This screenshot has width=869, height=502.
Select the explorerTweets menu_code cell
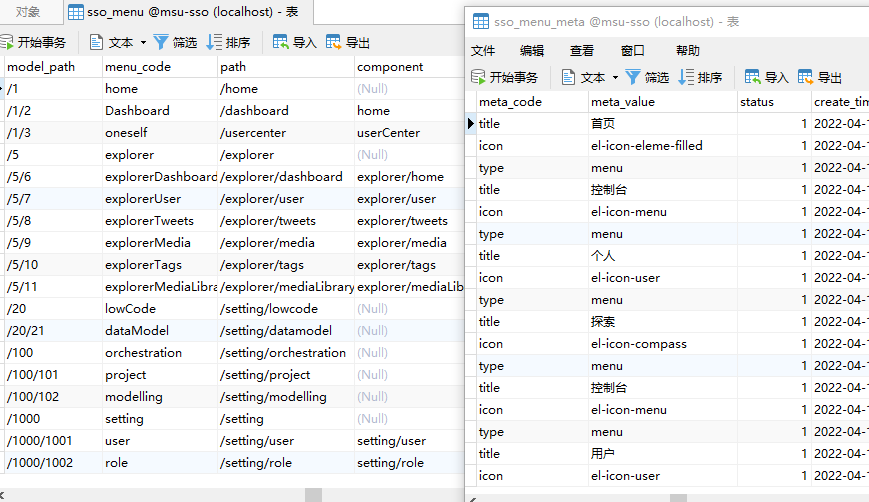149,221
